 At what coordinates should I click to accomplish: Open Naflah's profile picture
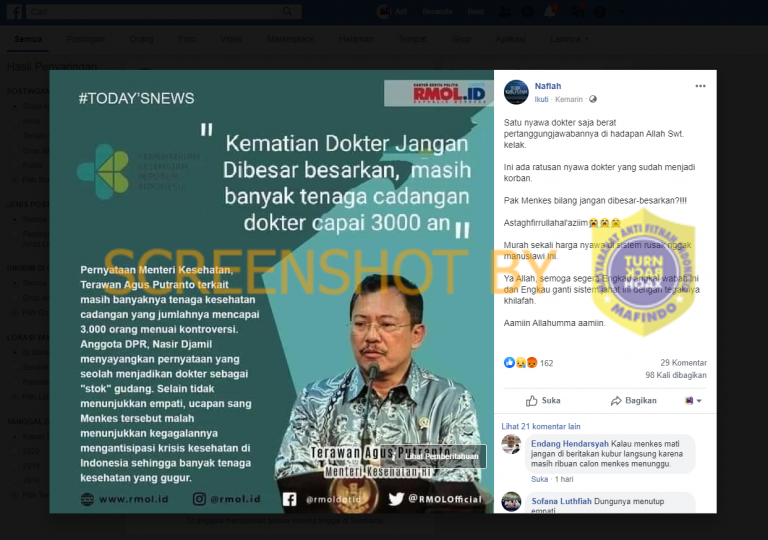(516, 92)
